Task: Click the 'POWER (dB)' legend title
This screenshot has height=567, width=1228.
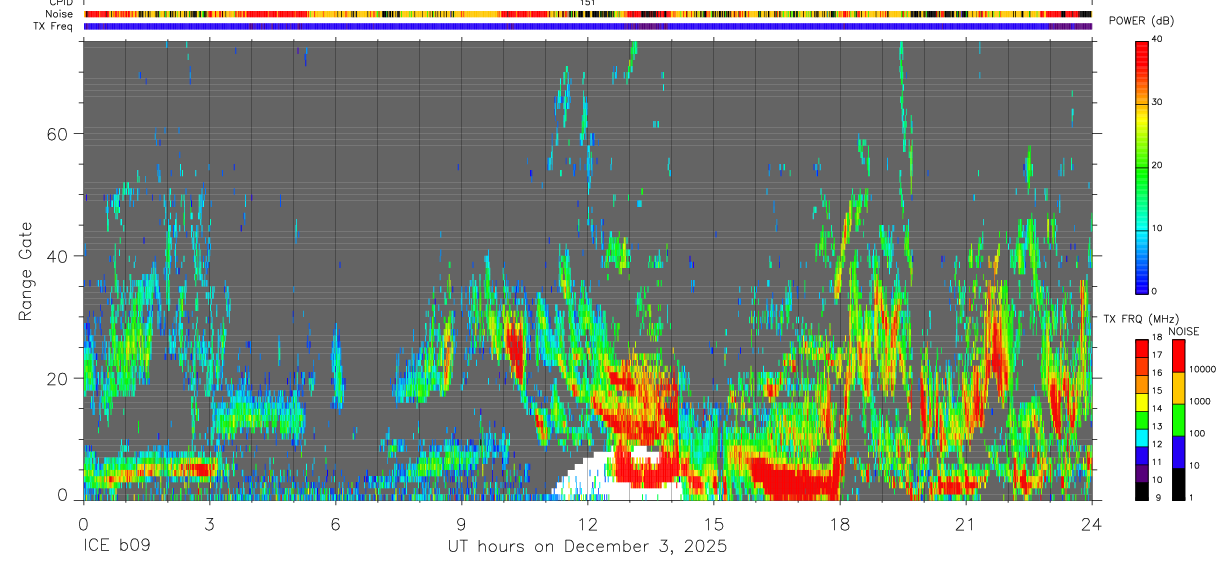Action: click(1143, 21)
